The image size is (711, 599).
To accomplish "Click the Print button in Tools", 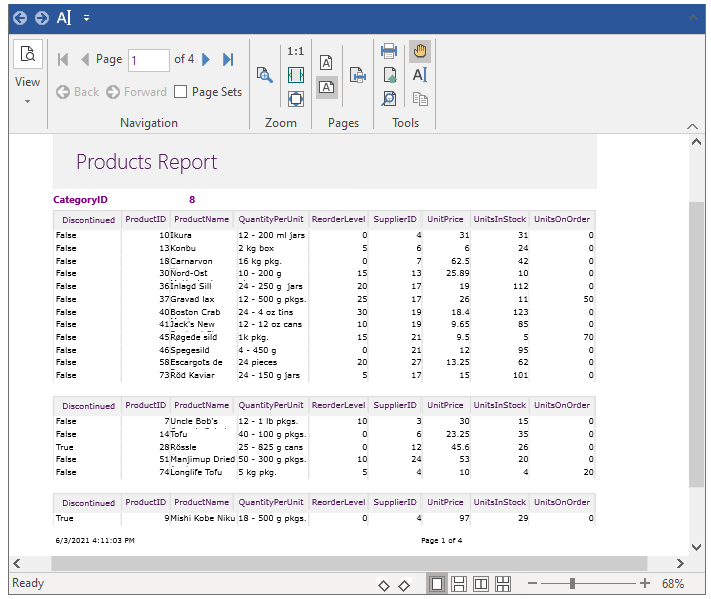I will (389, 51).
